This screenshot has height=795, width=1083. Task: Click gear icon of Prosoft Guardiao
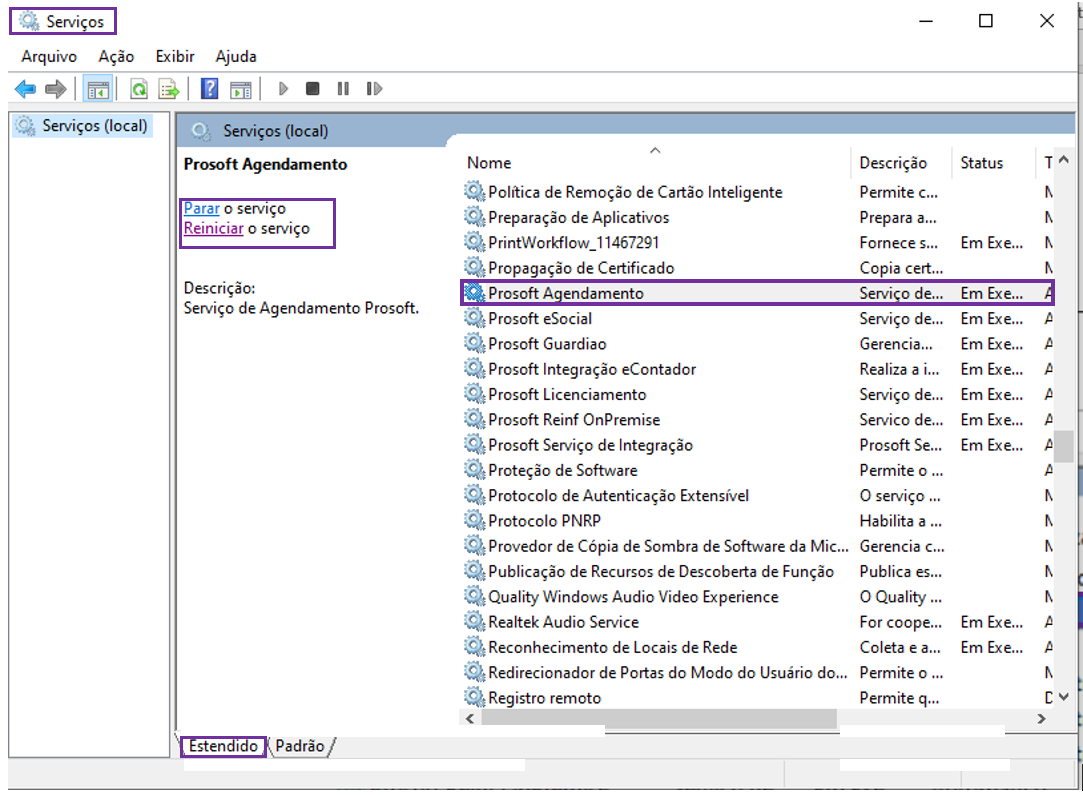pos(475,343)
